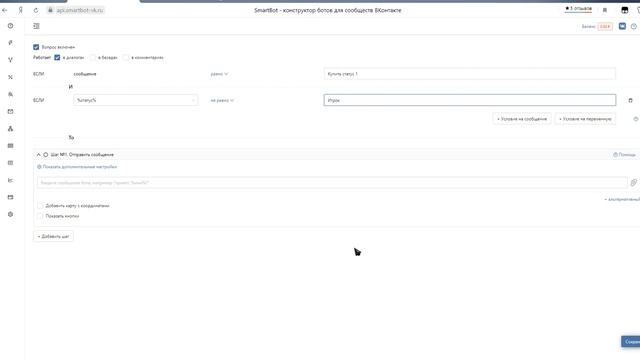Click "+ Условие на переменную" button

tap(585, 119)
